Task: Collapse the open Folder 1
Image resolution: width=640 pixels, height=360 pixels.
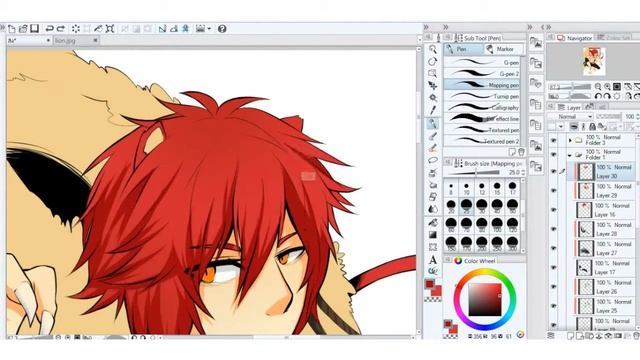Action: click(570, 155)
